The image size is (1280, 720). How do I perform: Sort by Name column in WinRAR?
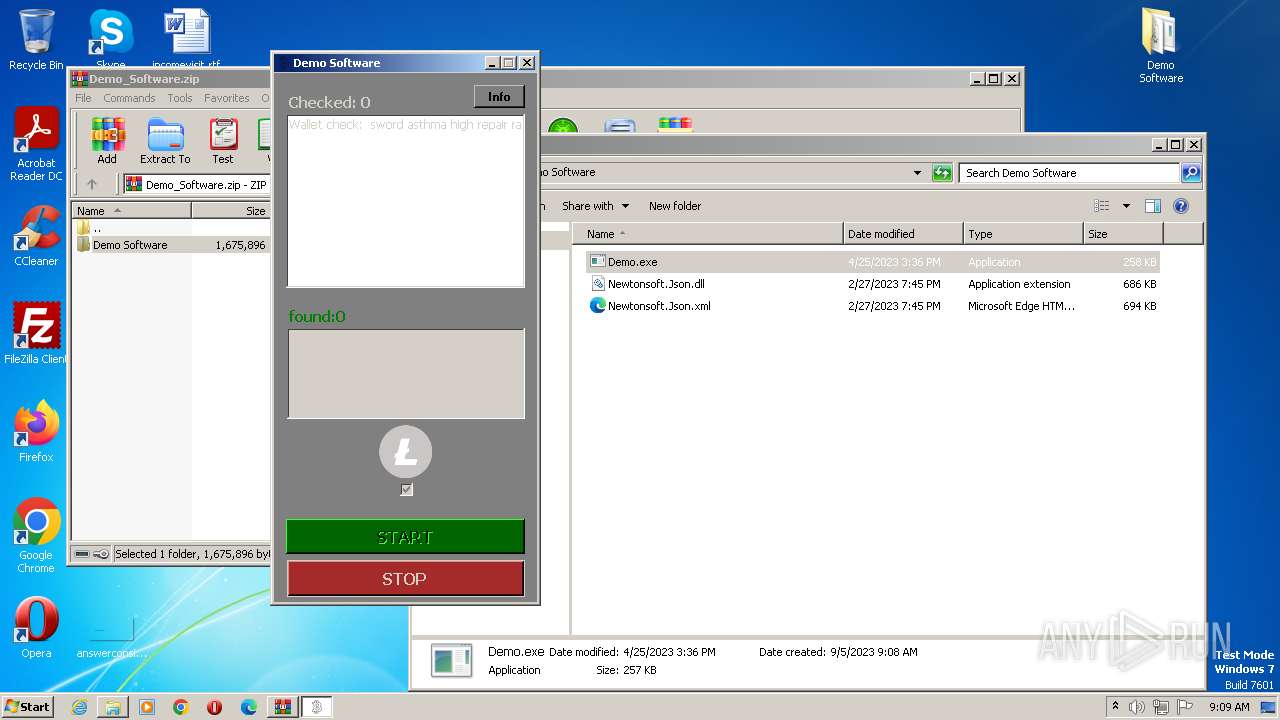132,211
